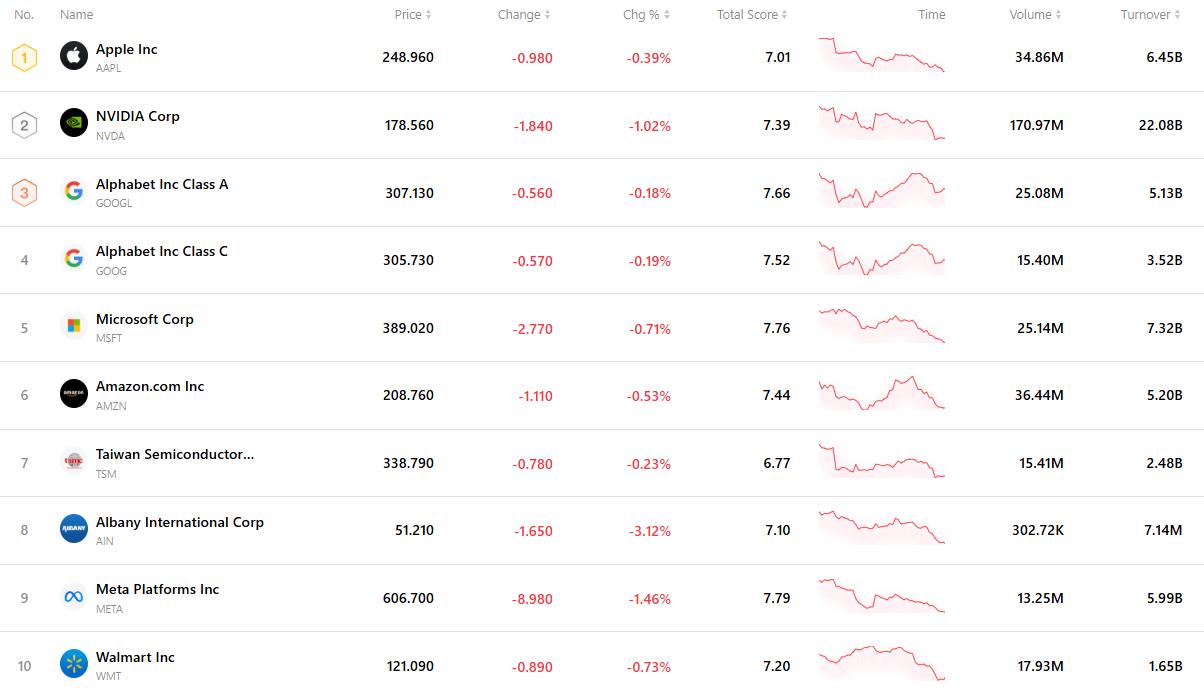Click the Amazon.com Inc logo icon

(74, 394)
